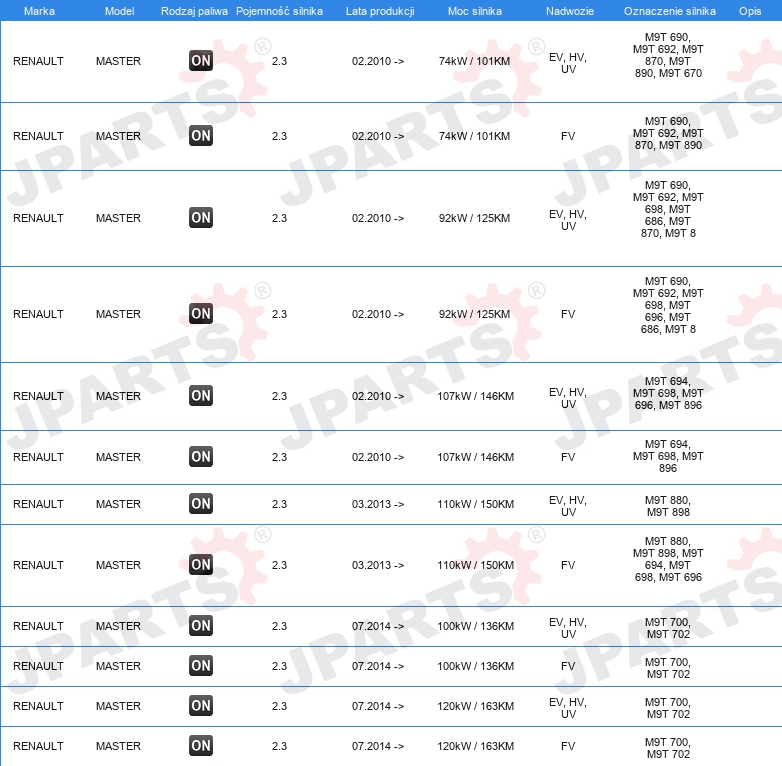
Task: Click engine codes ending with 698, M9T 696
Action: tap(668, 559)
